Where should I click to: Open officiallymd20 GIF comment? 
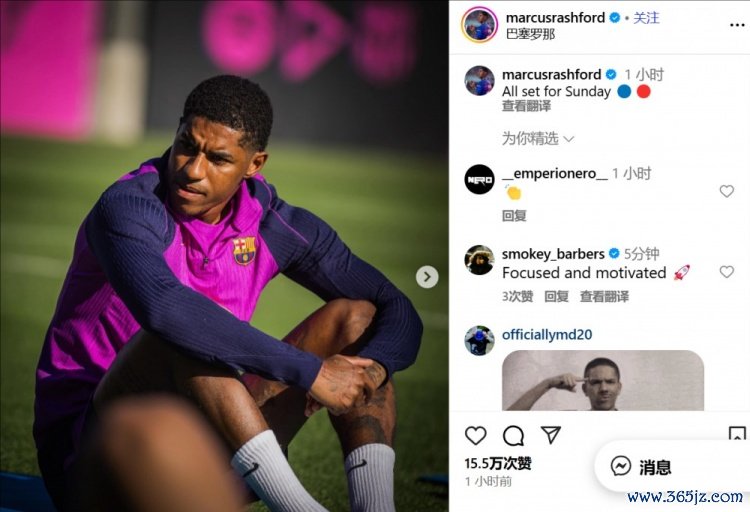coord(603,380)
